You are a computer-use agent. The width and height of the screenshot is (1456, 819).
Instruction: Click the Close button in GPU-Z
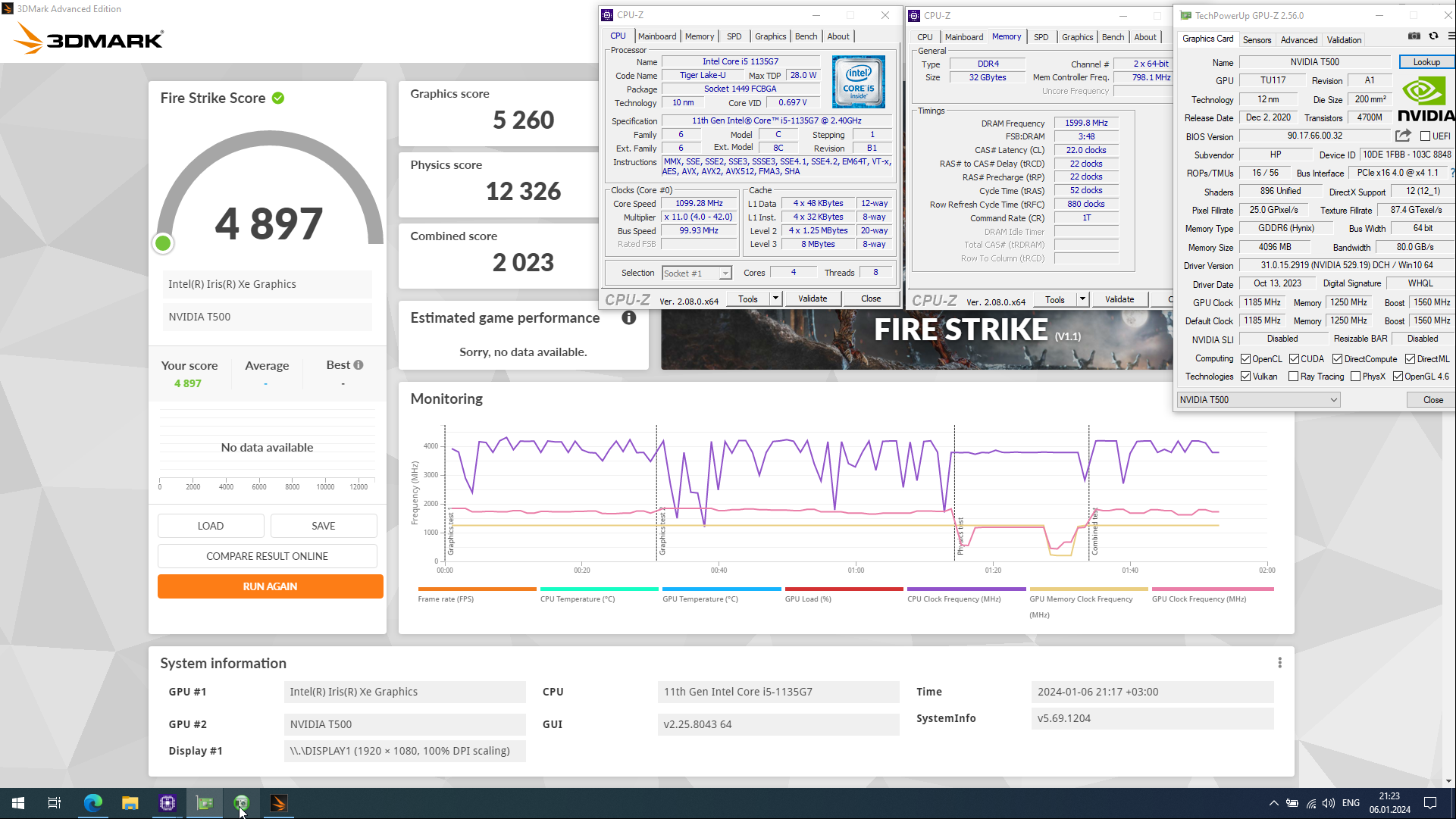coord(1433,399)
